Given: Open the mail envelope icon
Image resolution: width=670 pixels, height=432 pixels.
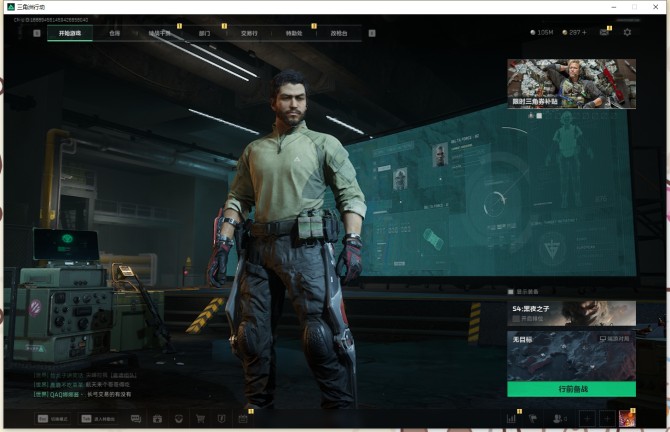Looking at the screenshot, I should (604, 32).
